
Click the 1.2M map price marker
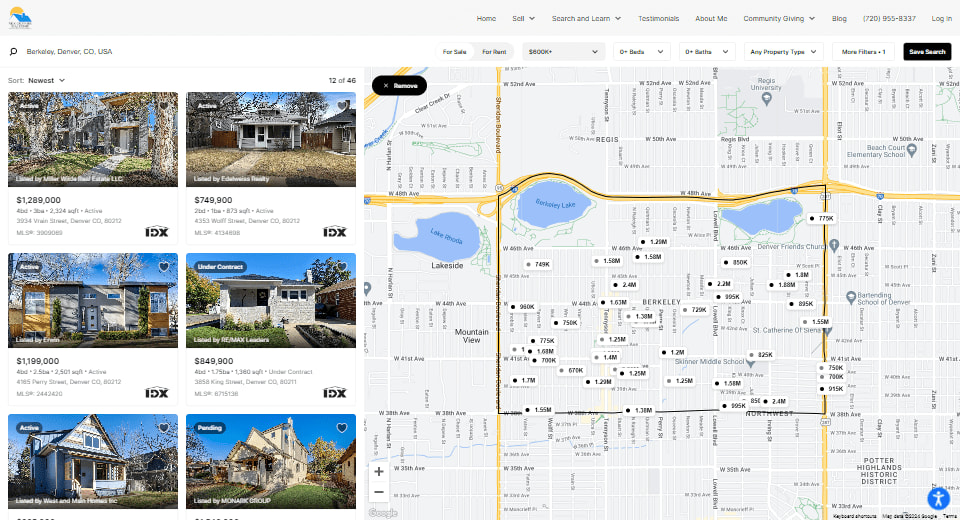pyautogui.click(x=673, y=352)
